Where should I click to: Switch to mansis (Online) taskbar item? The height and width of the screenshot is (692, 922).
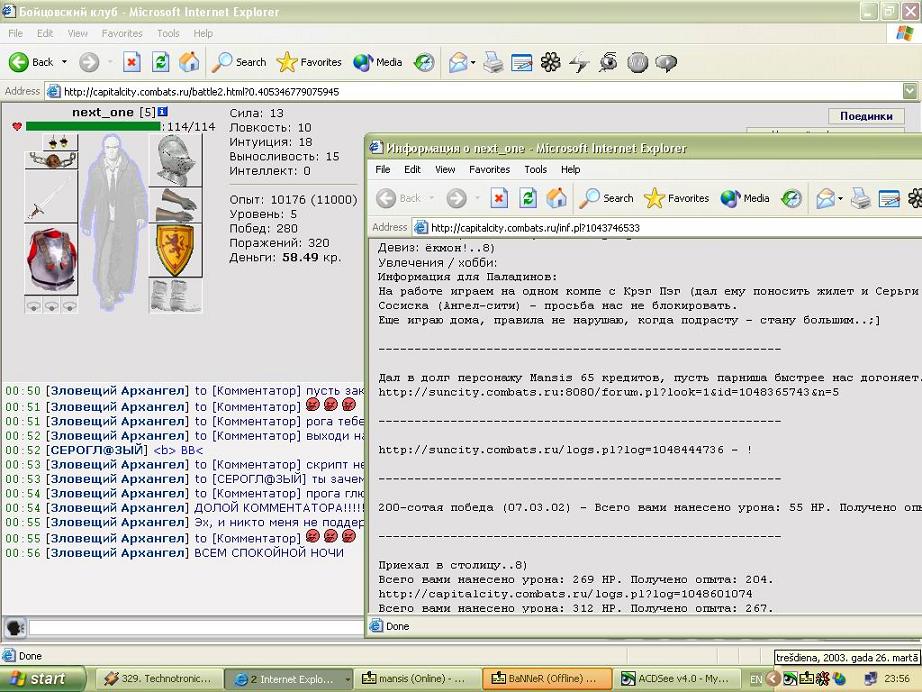coord(416,679)
